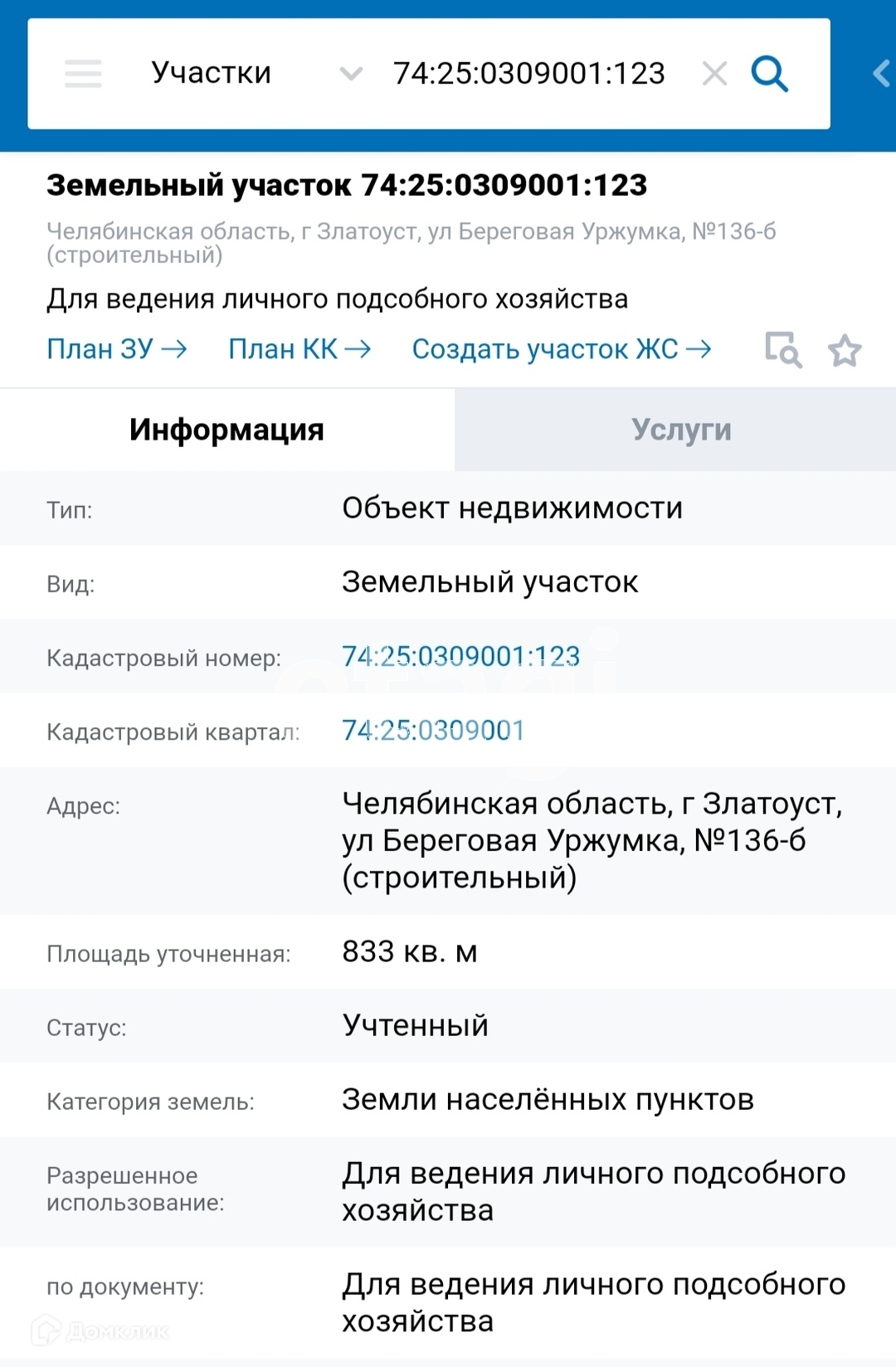The height and width of the screenshot is (1367, 896).
Task: Add the parcel to favorites star
Action: (x=845, y=350)
